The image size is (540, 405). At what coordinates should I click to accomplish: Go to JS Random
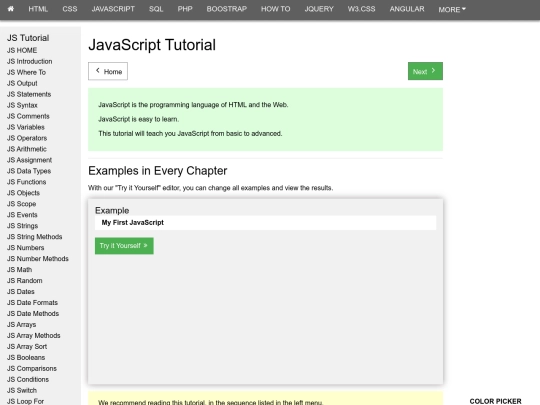(24, 281)
